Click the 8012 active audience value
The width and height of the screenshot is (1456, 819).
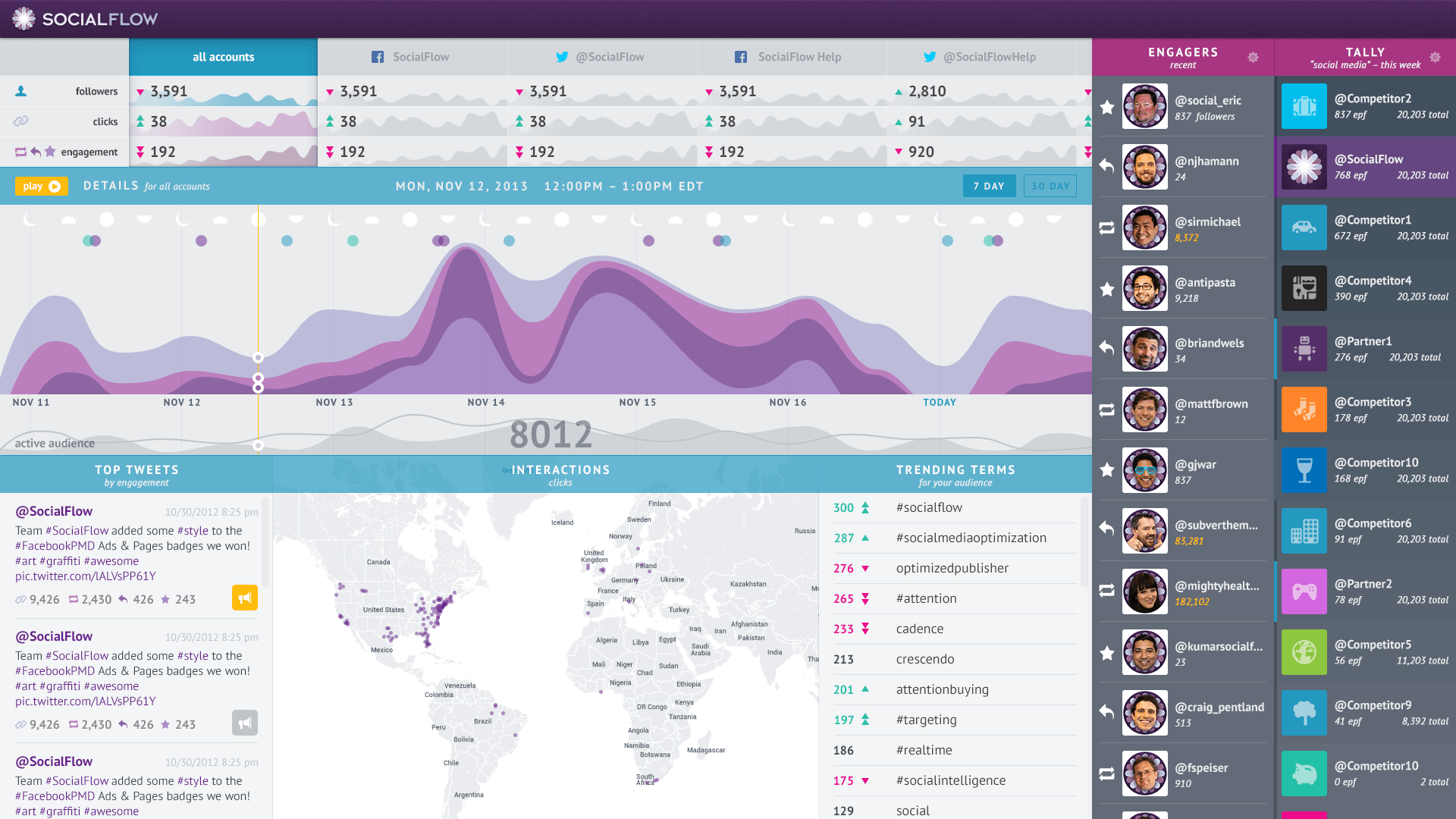pos(551,435)
